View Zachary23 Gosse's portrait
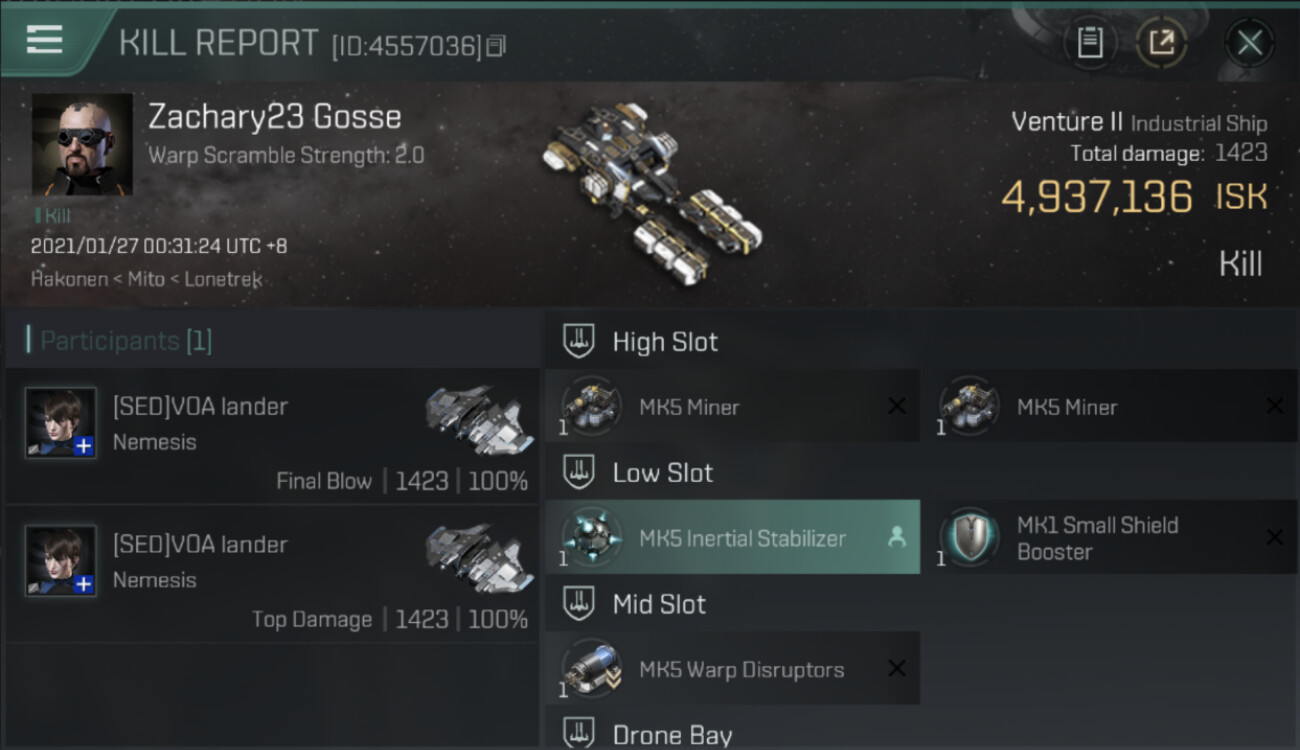Screen dimensions: 1300x750 (82, 144)
